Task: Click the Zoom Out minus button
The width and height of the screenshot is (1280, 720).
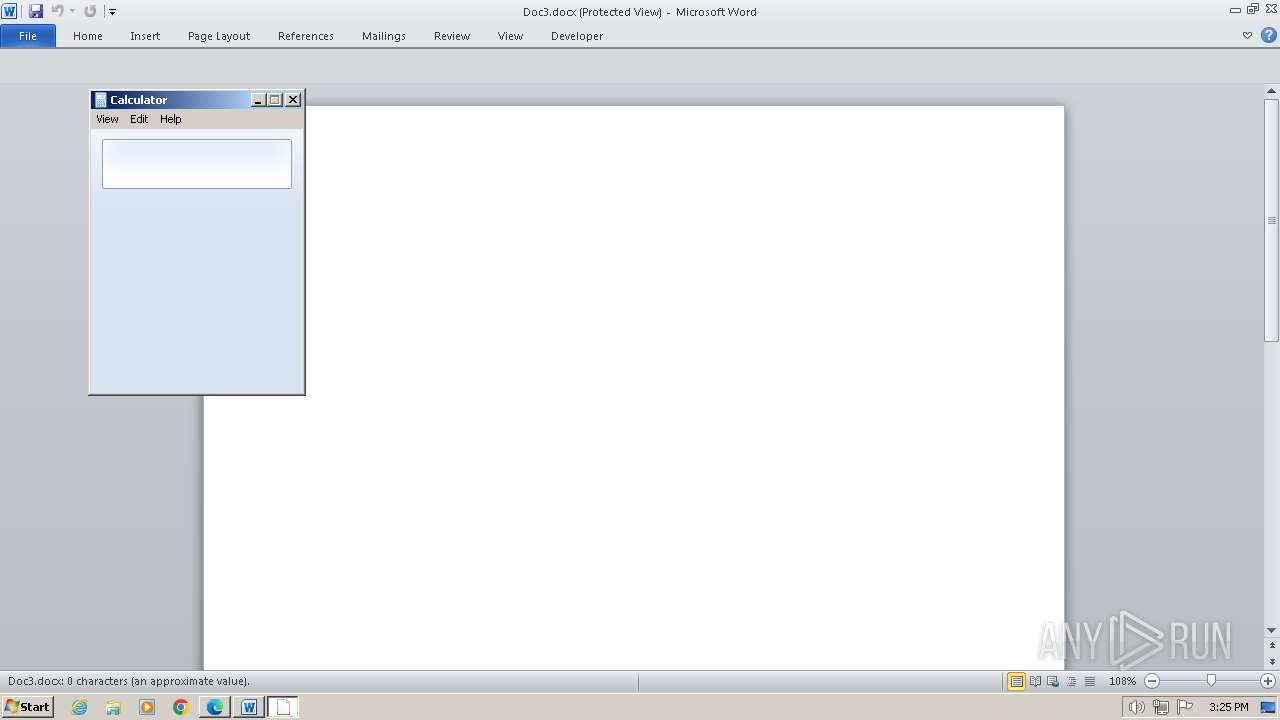Action: 1152,681
